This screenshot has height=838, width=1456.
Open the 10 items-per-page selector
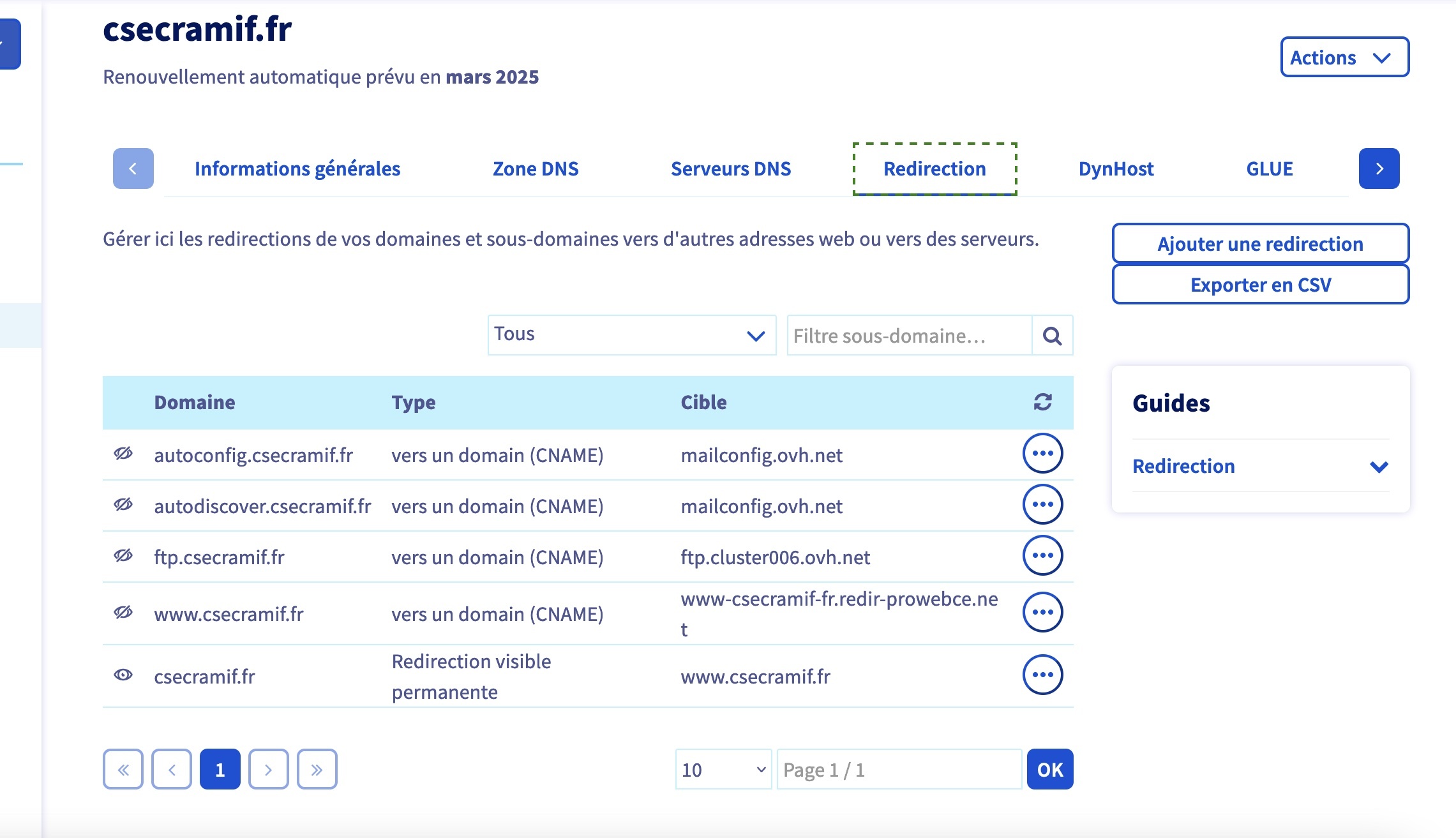point(723,770)
